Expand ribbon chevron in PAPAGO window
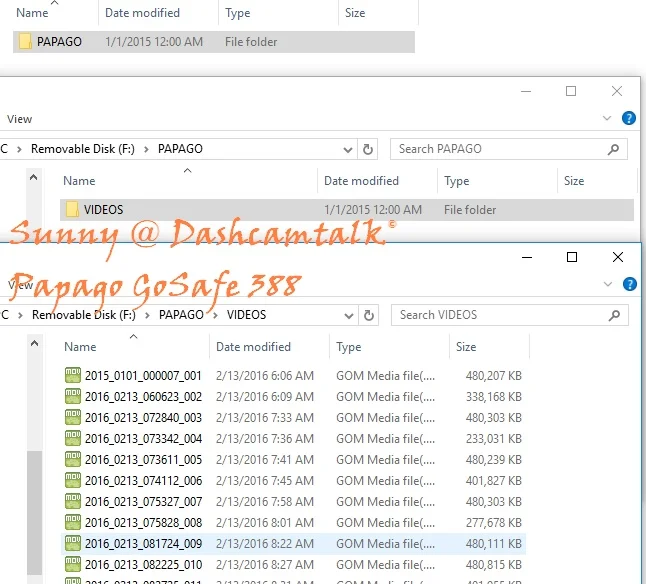Screen dimensions: 646x584 pos(607,119)
